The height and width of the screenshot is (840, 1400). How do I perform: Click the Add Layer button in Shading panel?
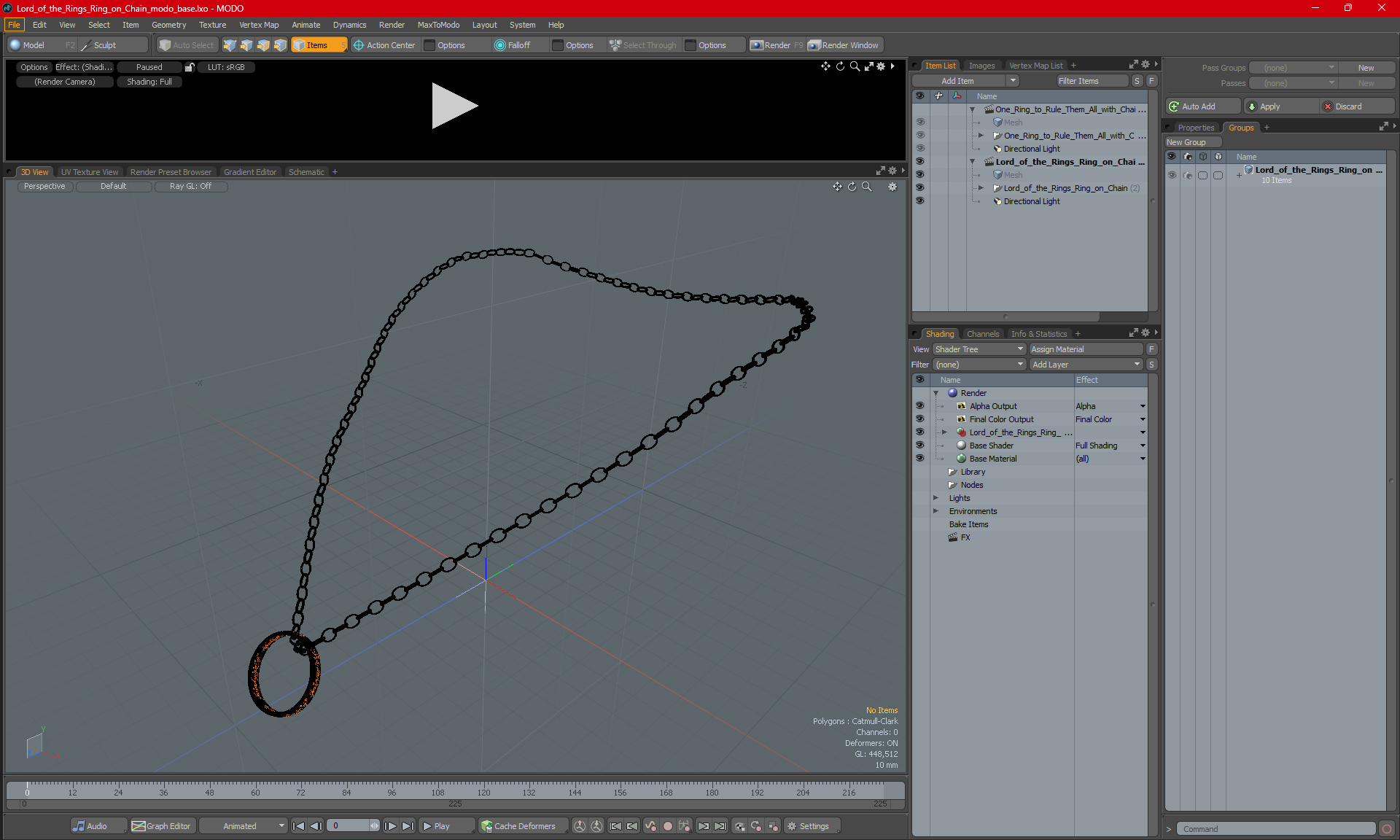pos(1084,363)
